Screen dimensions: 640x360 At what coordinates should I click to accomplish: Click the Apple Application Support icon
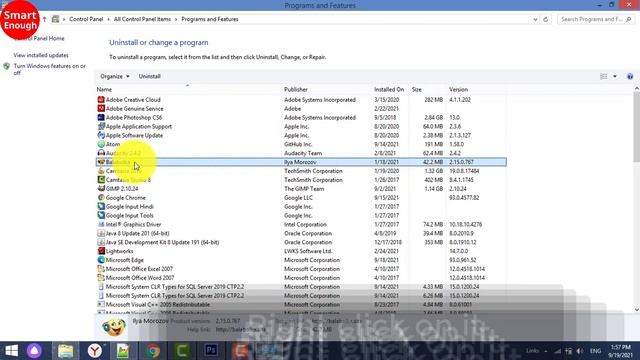pyautogui.click(x=101, y=127)
